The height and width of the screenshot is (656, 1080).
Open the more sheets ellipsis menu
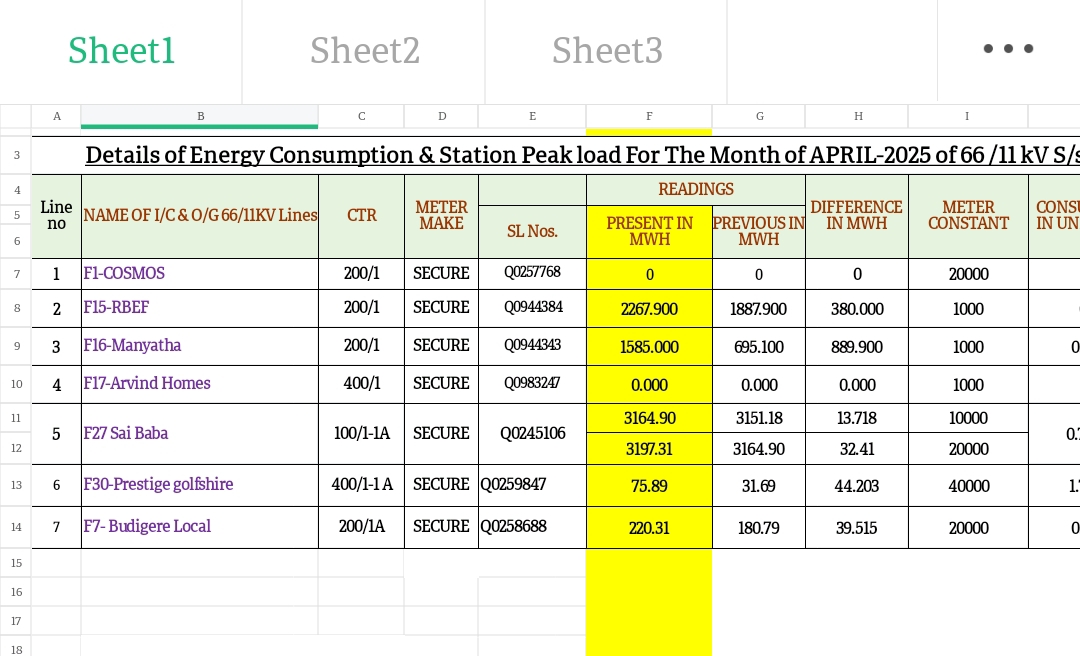pyautogui.click(x=1008, y=49)
